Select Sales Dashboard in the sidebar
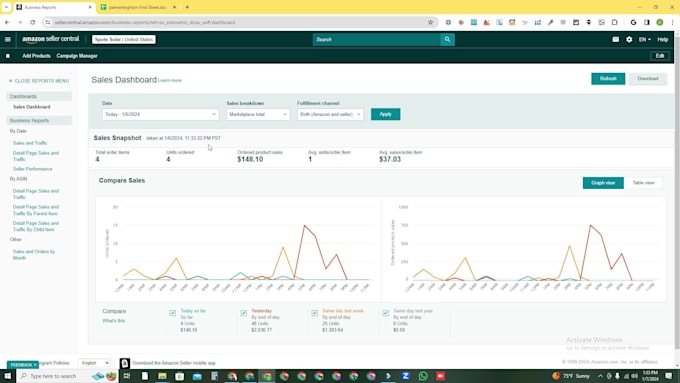The height and width of the screenshot is (383, 680). click(x=32, y=107)
